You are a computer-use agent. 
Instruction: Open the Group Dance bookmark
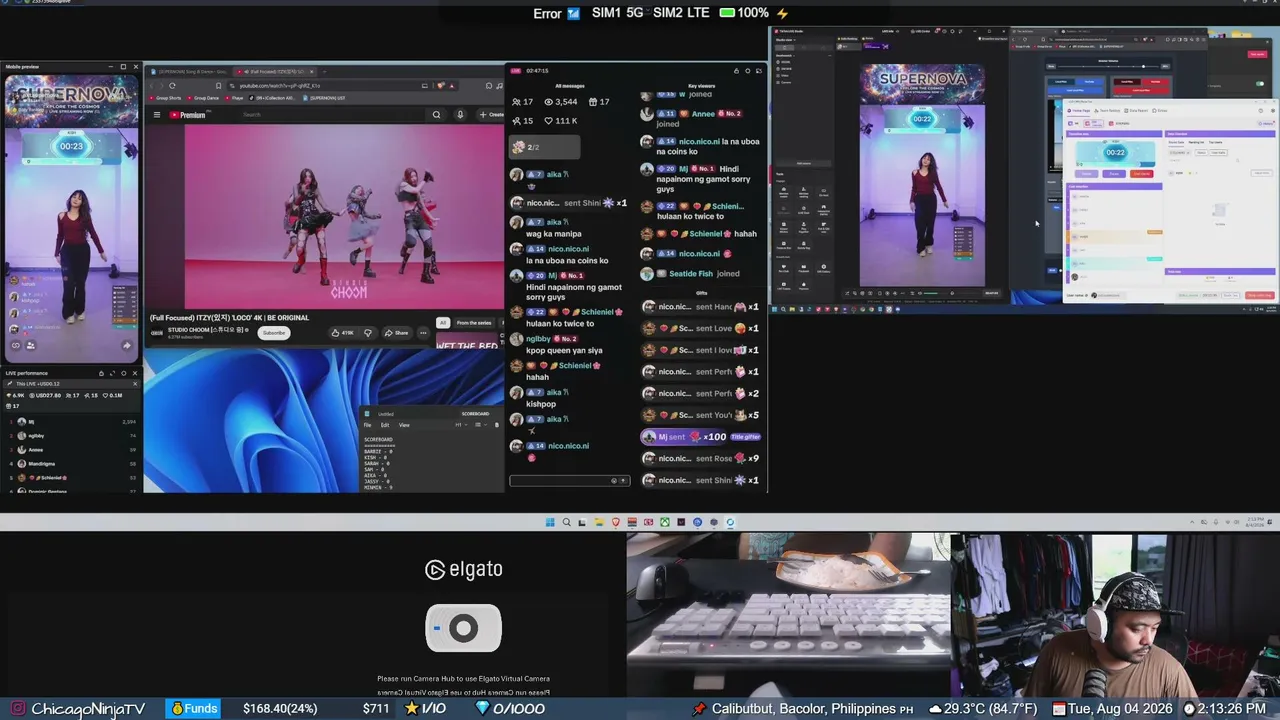[x=204, y=98]
